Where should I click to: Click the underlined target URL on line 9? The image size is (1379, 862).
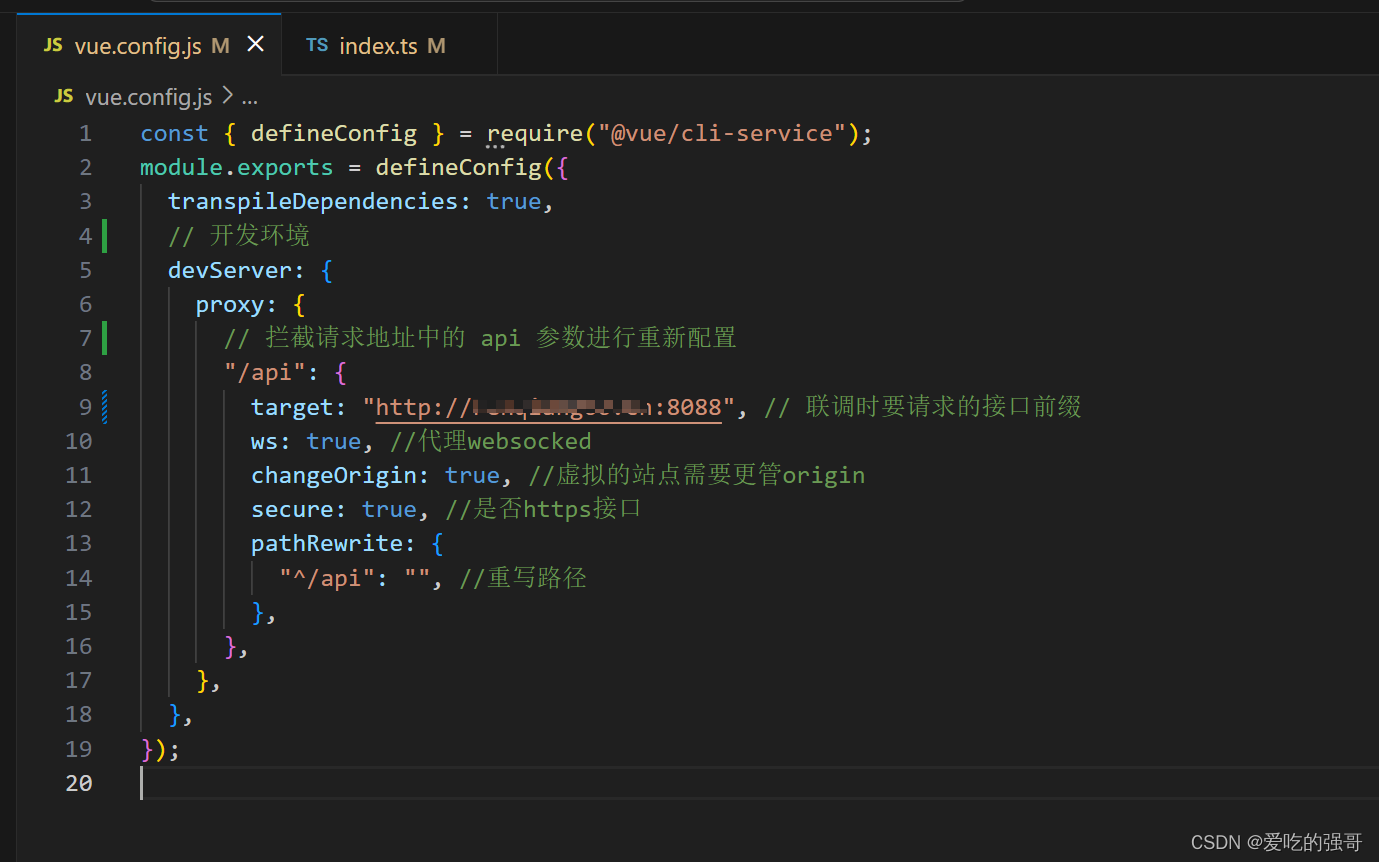(x=548, y=406)
